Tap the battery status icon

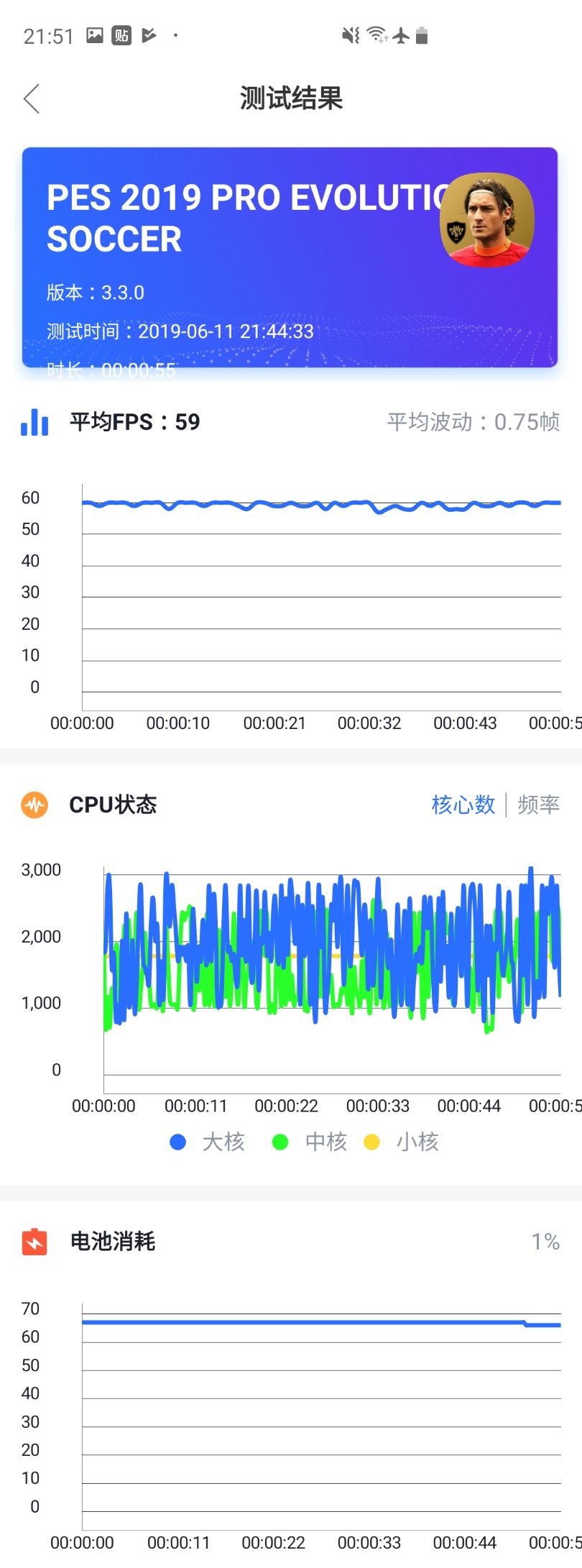pyautogui.click(x=422, y=35)
